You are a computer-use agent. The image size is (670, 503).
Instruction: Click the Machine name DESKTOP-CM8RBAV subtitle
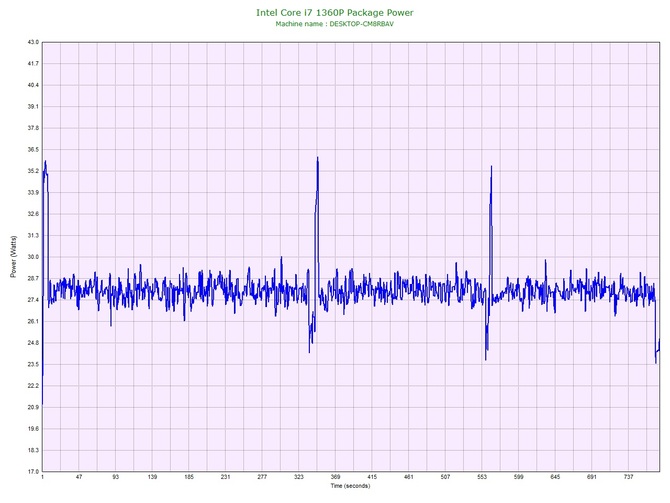(335, 24)
